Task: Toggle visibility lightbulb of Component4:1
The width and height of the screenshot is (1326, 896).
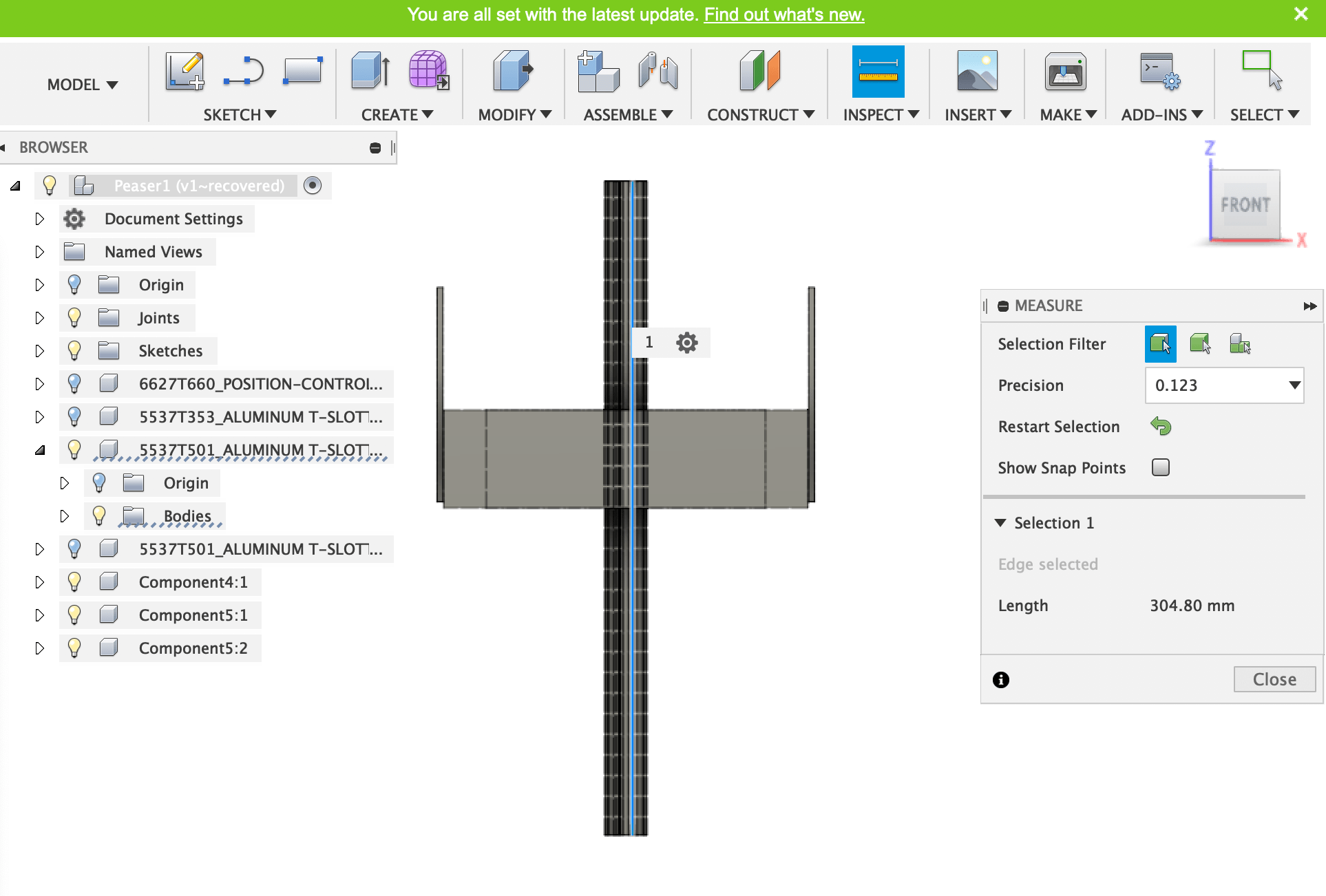Action: tap(74, 582)
